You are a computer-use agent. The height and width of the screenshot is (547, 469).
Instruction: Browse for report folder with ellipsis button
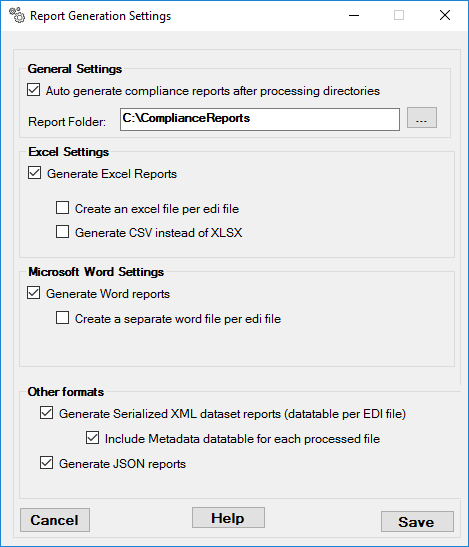[422, 118]
